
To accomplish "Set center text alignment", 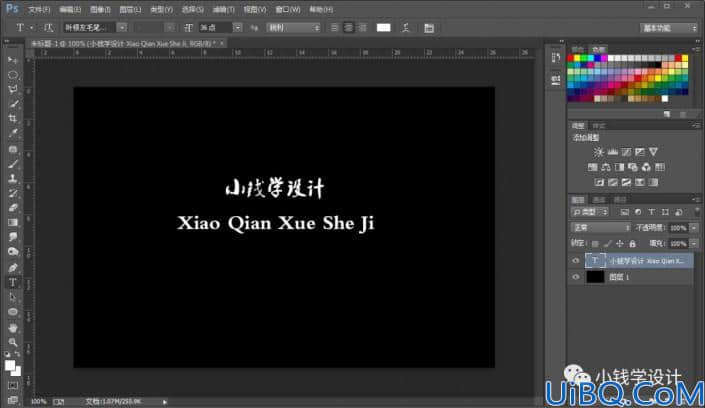I will coord(348,28).
